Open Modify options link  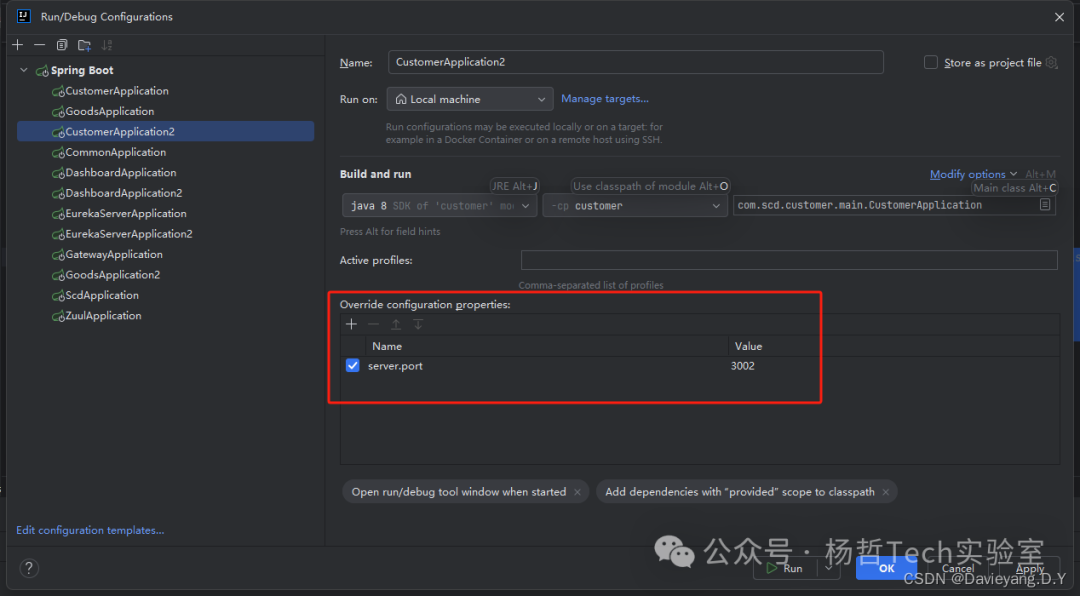point(973,174)
